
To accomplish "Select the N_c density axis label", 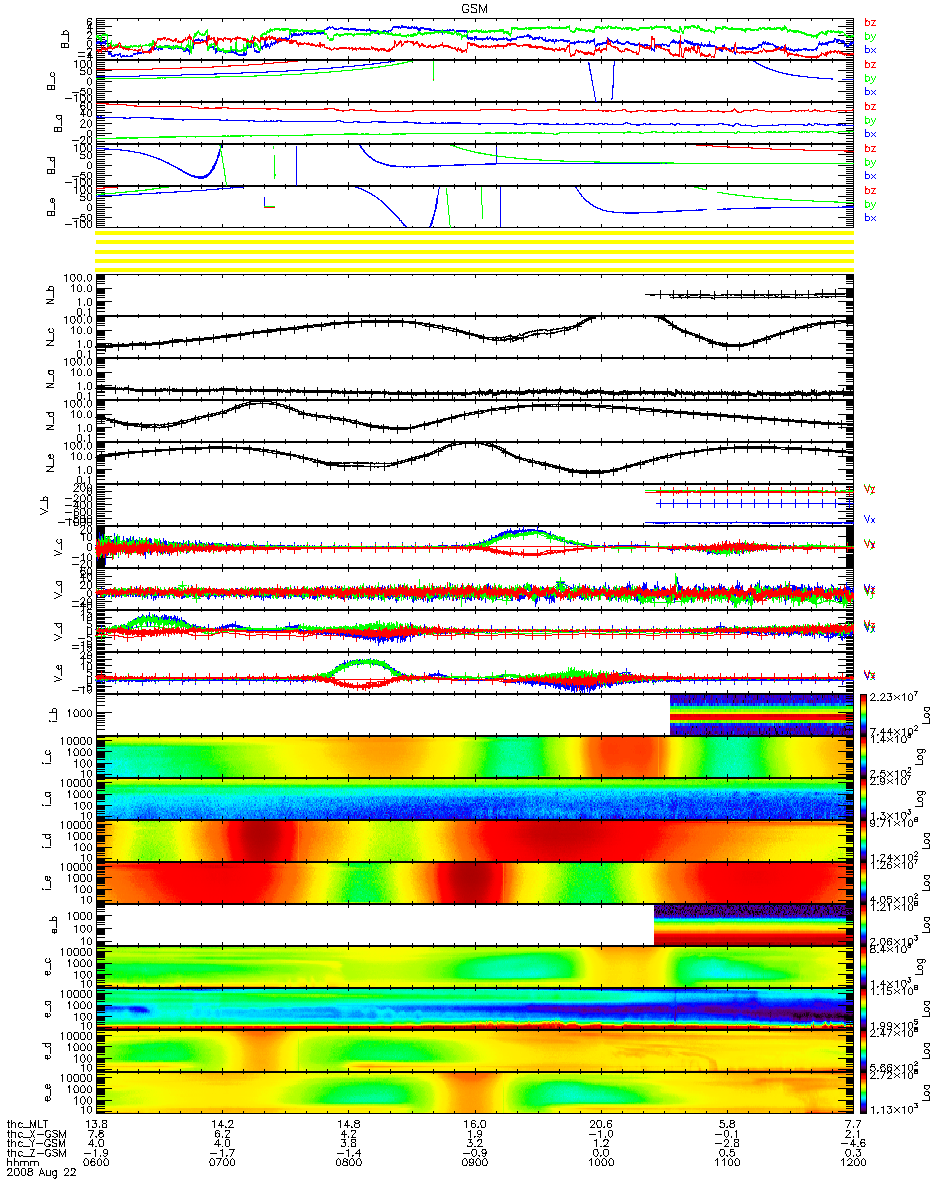I will coord(50,337).
